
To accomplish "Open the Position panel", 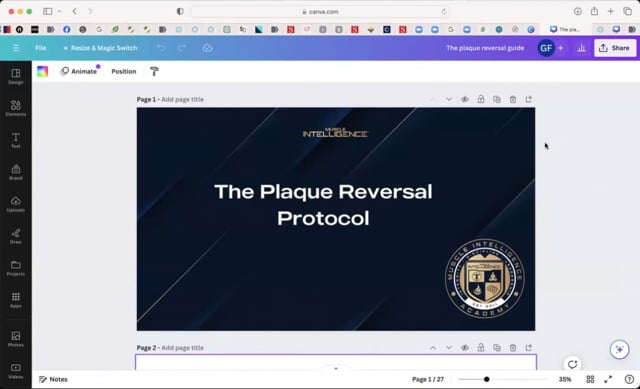I will point(124,71).
